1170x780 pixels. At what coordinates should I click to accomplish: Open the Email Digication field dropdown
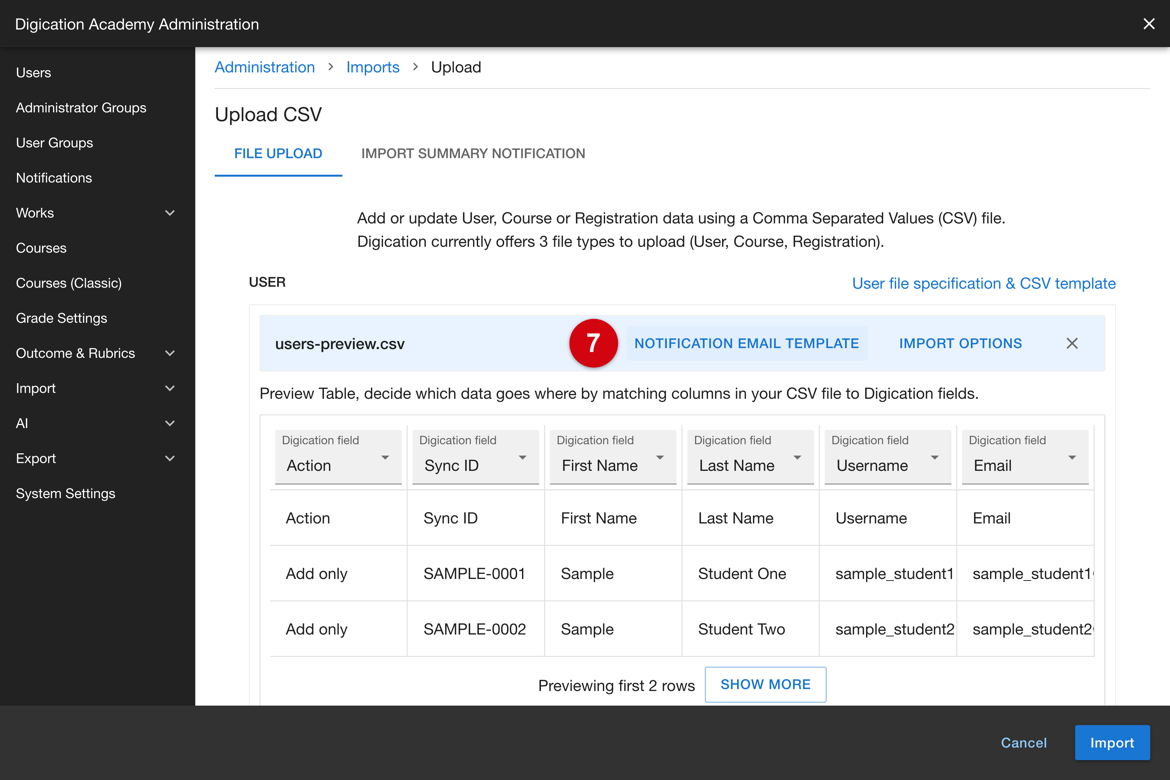(x=1024, y=457)
